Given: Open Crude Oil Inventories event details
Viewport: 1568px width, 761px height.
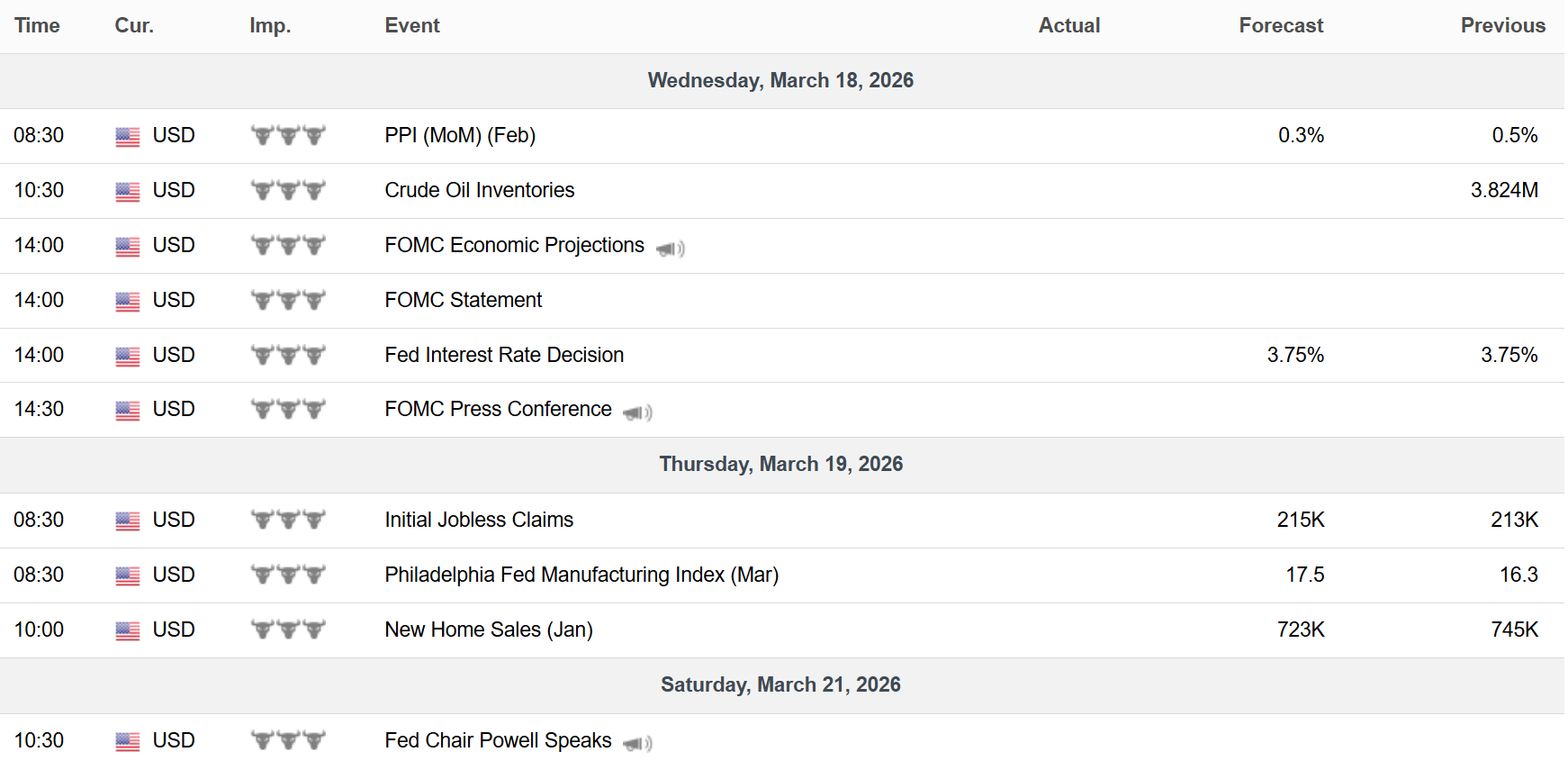Looking at the screenshot, I should point(480,190).
